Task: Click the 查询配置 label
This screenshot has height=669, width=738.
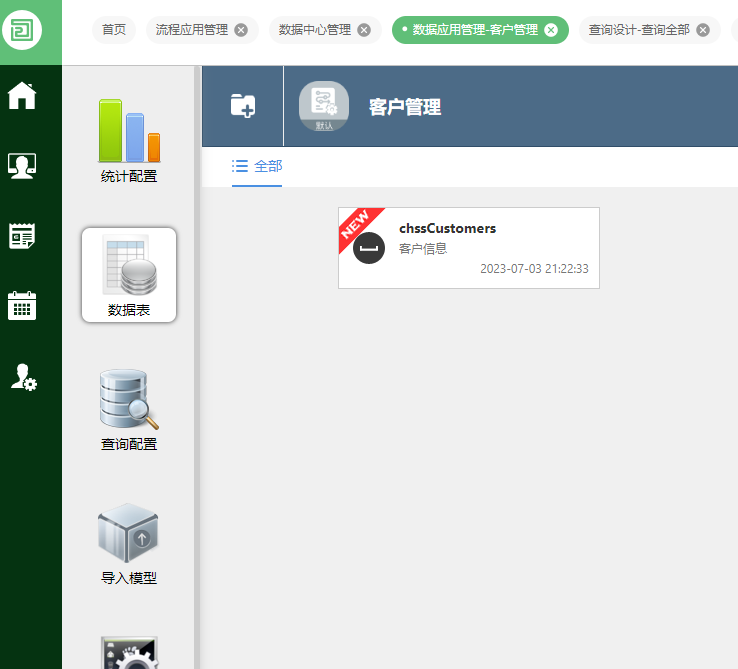Action: click(x=128, y=444)
